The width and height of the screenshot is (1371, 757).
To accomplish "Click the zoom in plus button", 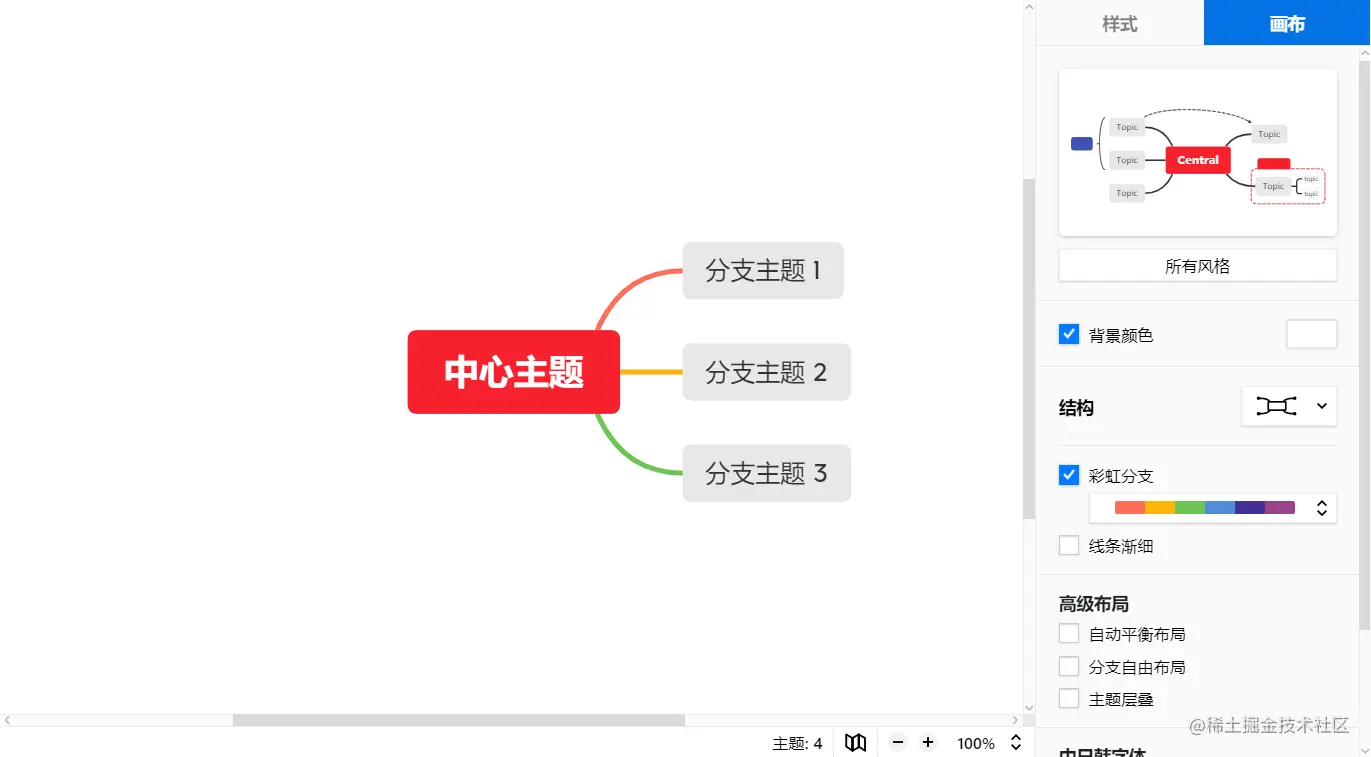I will 928,743.
